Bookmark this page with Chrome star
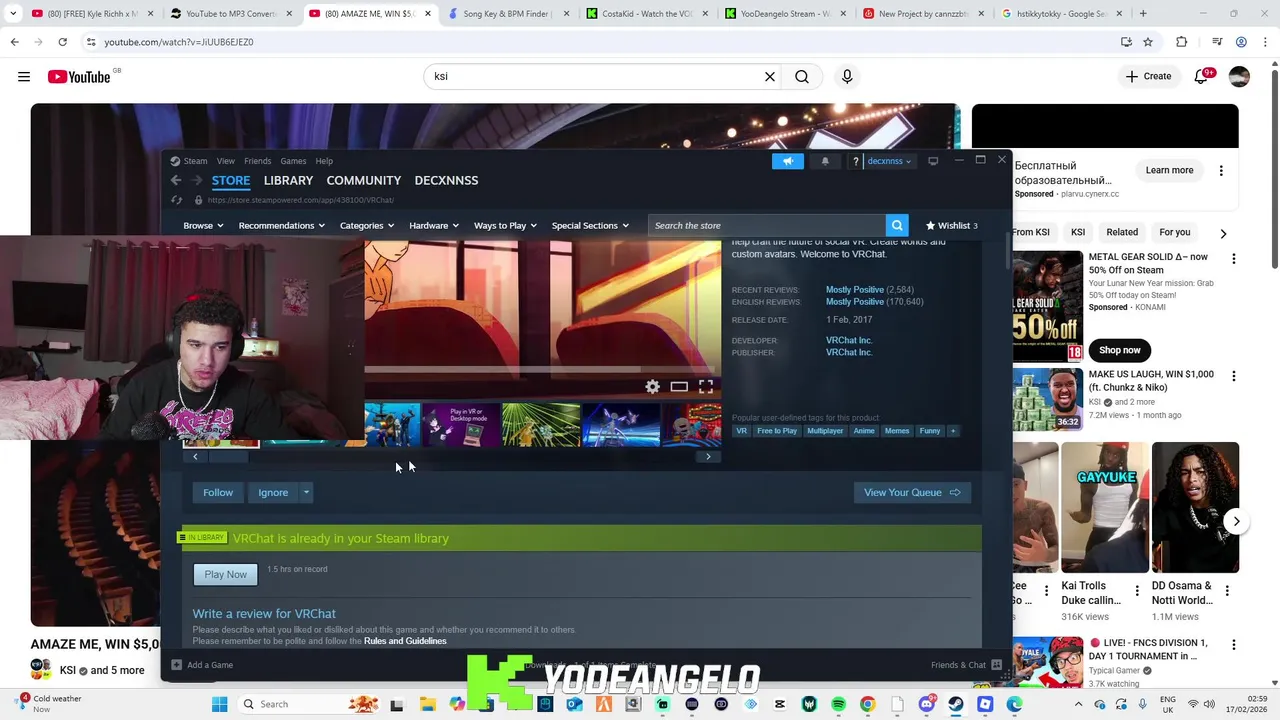Image resolution: width=1280 pixels, height=720 pixels. pos(1148,42)
